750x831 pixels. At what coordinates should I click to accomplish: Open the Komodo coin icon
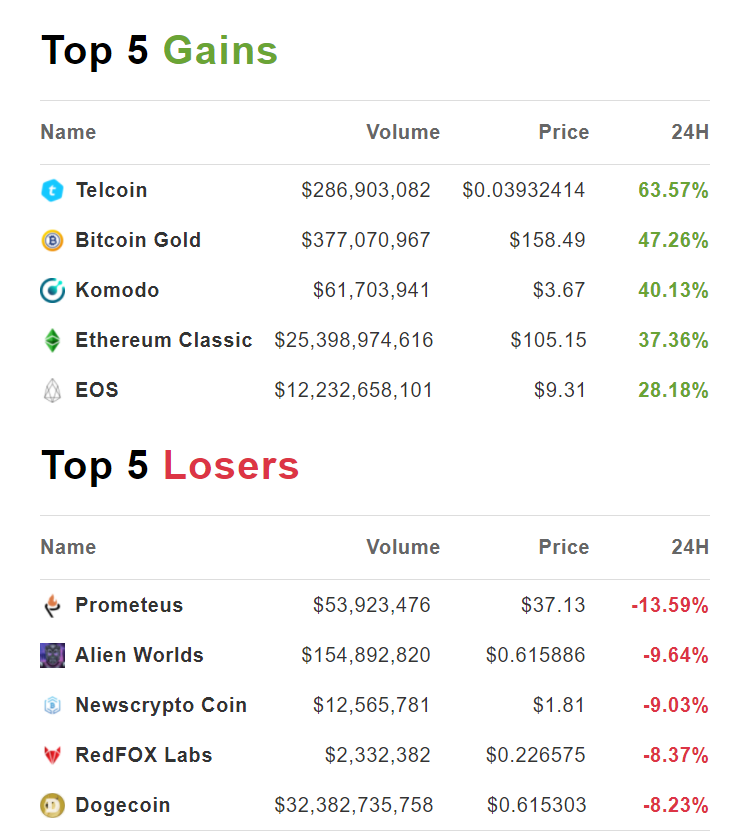click(x=52, y=290)
